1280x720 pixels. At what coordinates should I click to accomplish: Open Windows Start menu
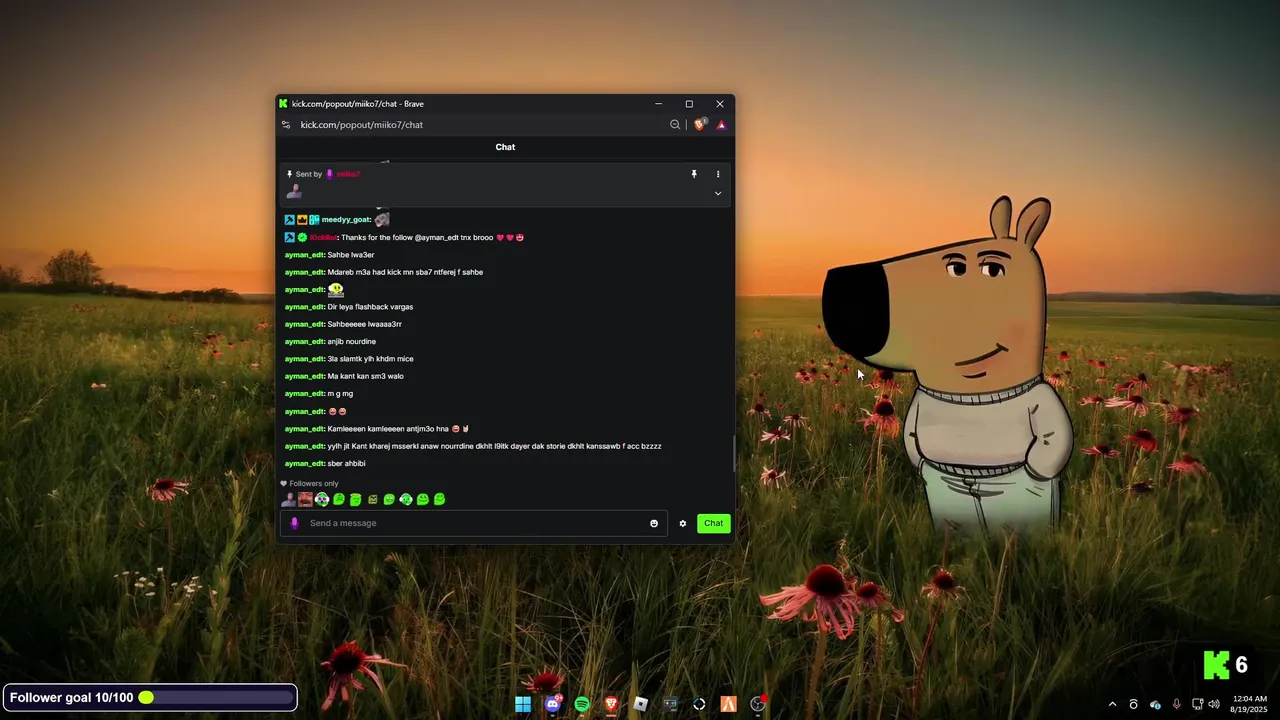pos(523,704)
